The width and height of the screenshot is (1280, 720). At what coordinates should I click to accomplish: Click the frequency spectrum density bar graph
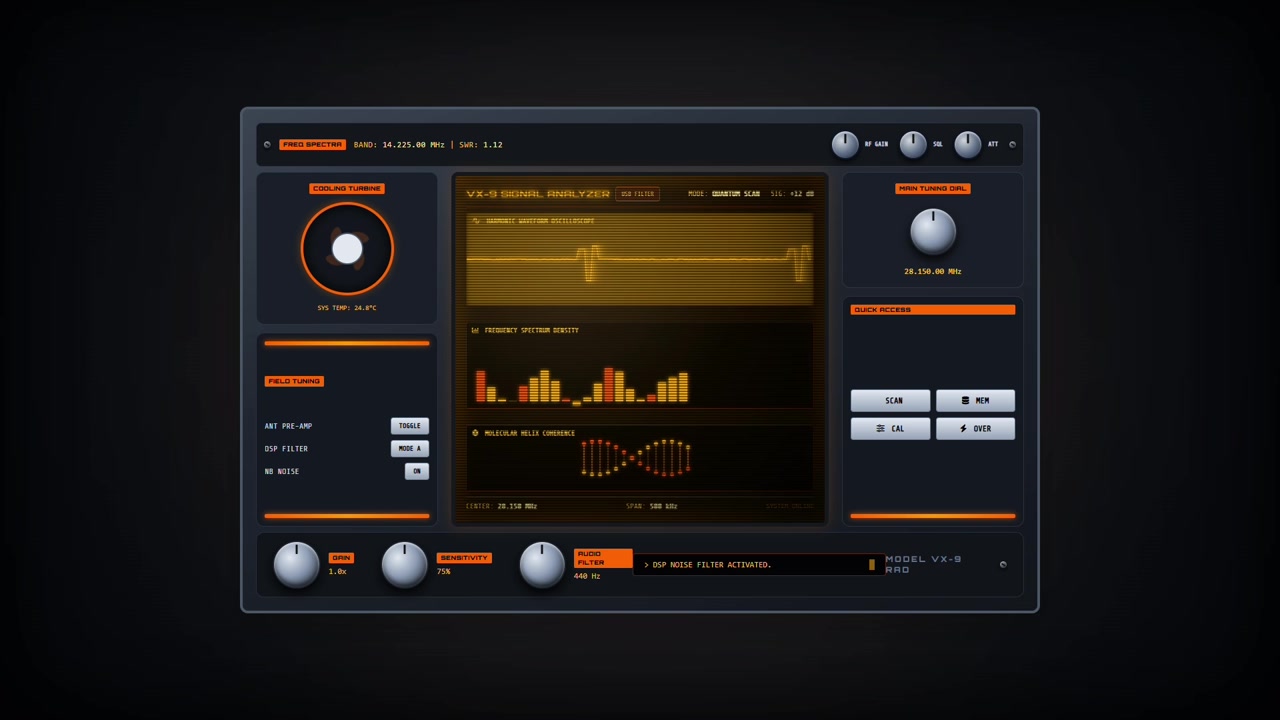point(581,384)
